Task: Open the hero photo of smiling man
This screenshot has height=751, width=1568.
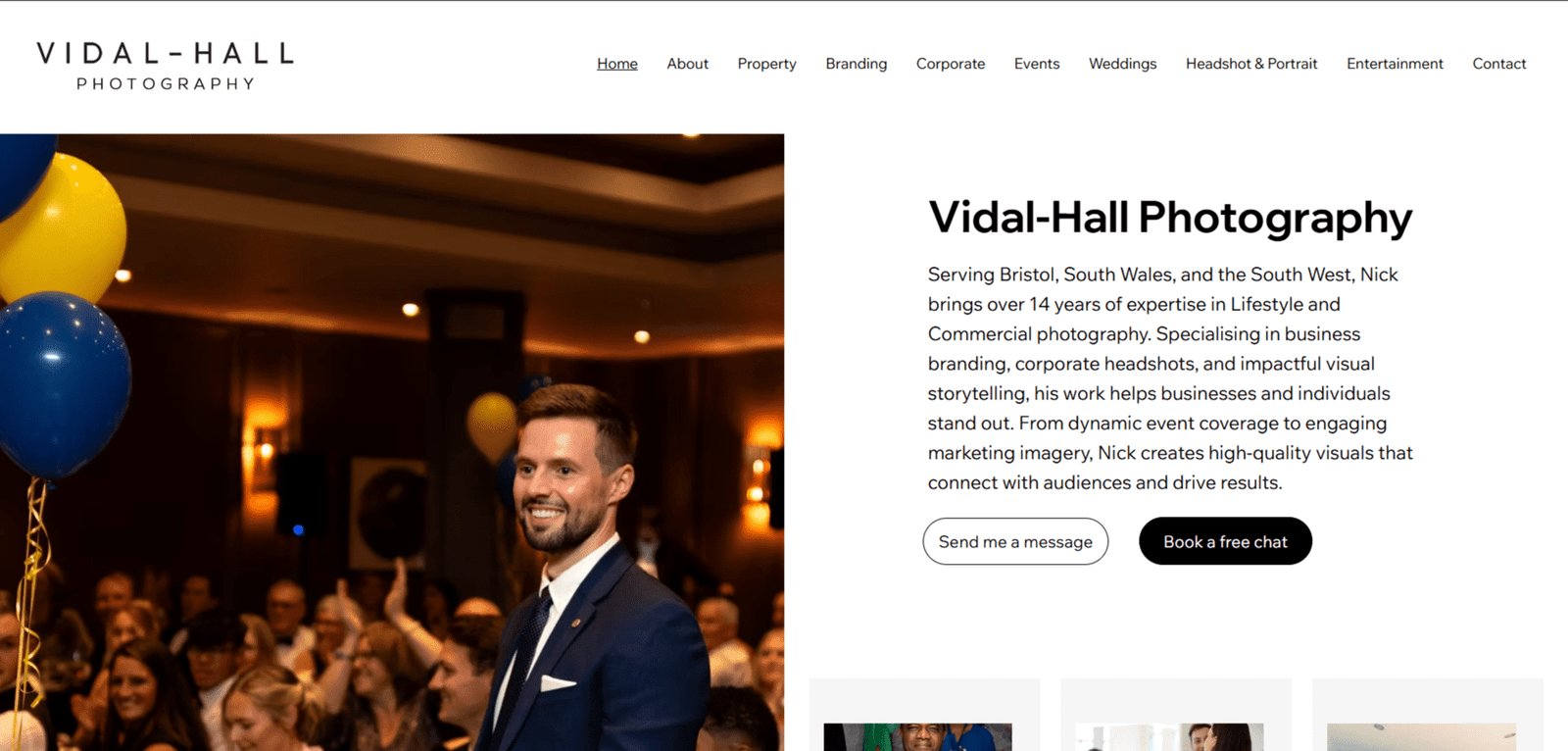Action: tap(392, 442)
